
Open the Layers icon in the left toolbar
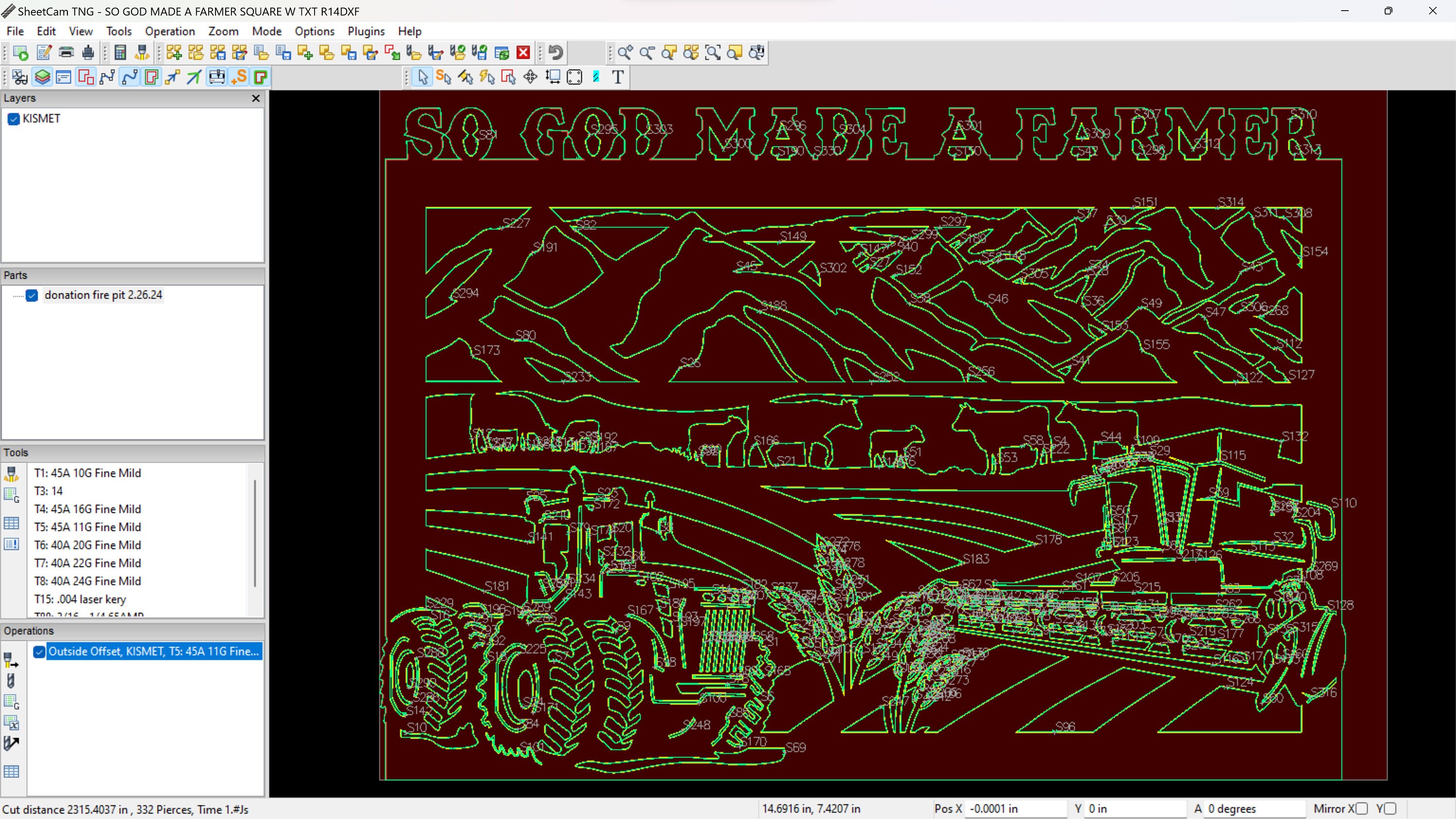tap(42, 77)
